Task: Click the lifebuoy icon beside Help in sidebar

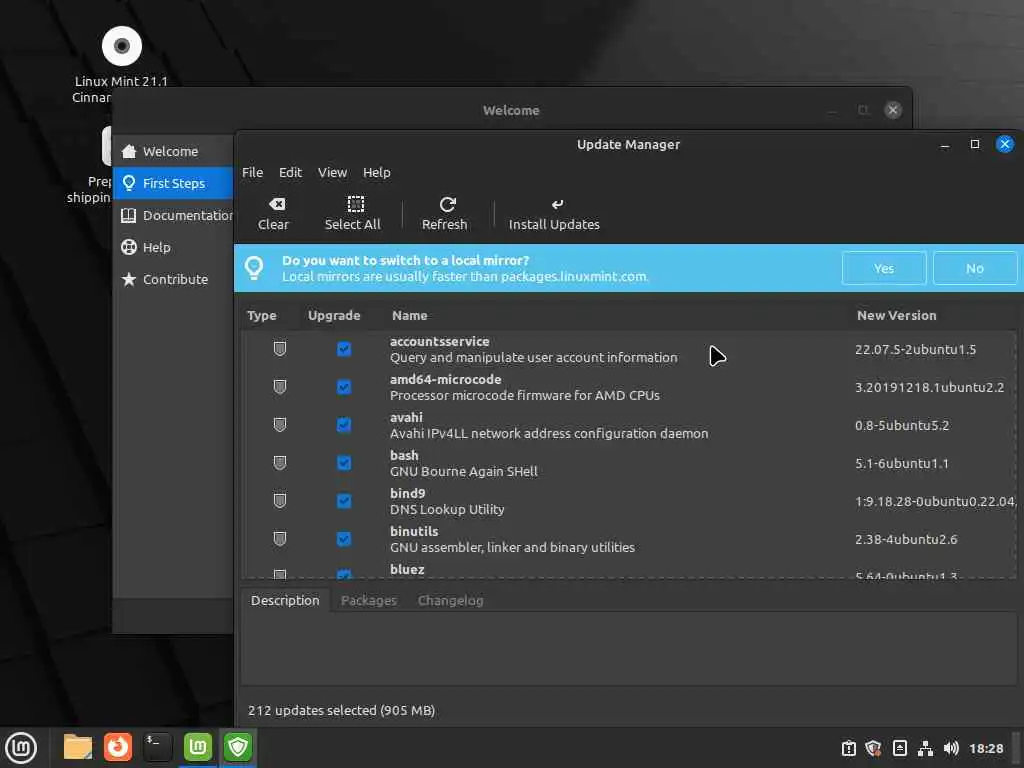Action: coord(129,247)
